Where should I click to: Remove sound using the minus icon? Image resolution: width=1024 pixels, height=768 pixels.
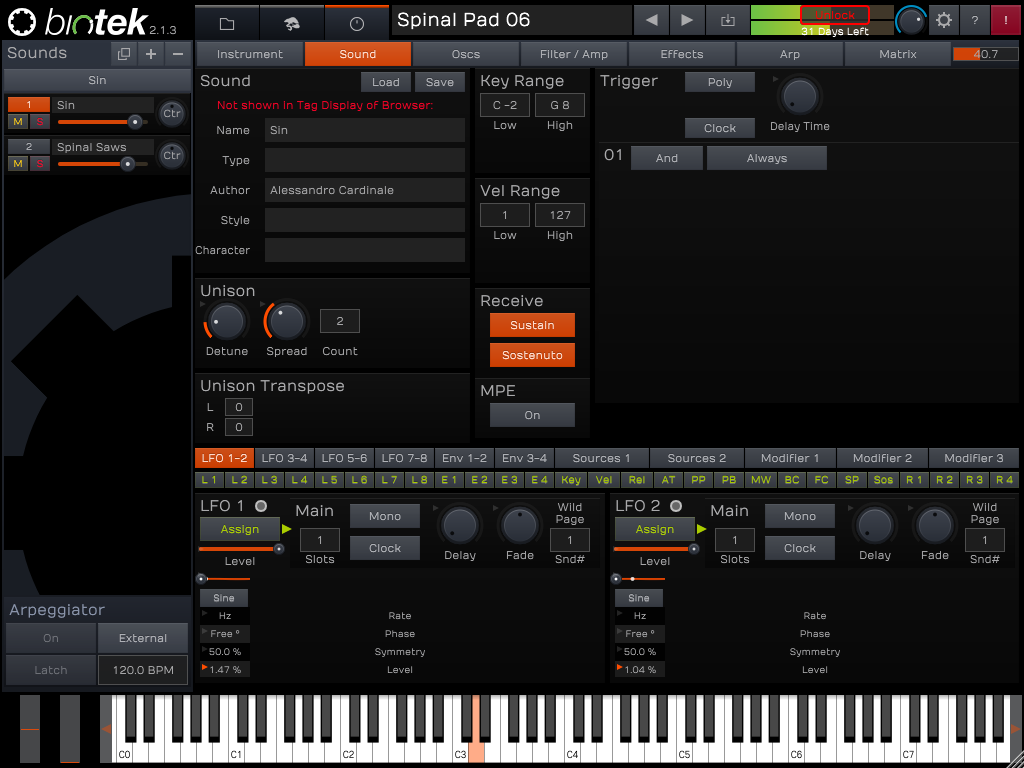[x=178, y=54]
